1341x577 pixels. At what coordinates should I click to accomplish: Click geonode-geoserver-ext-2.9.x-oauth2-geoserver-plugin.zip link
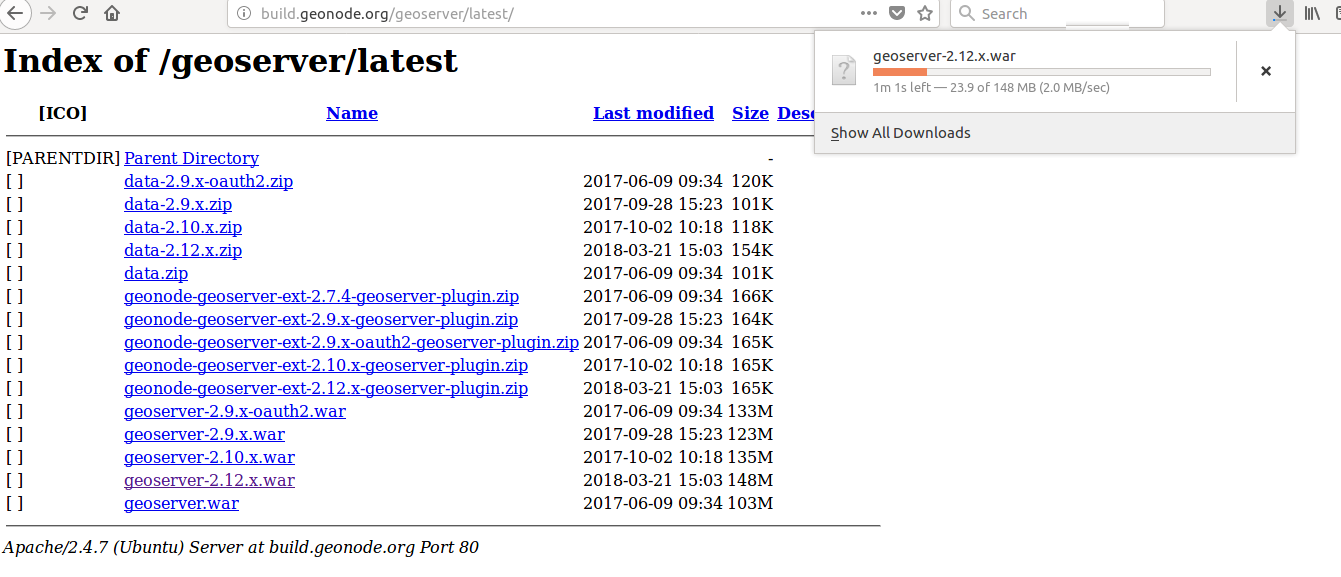point(351,342)
